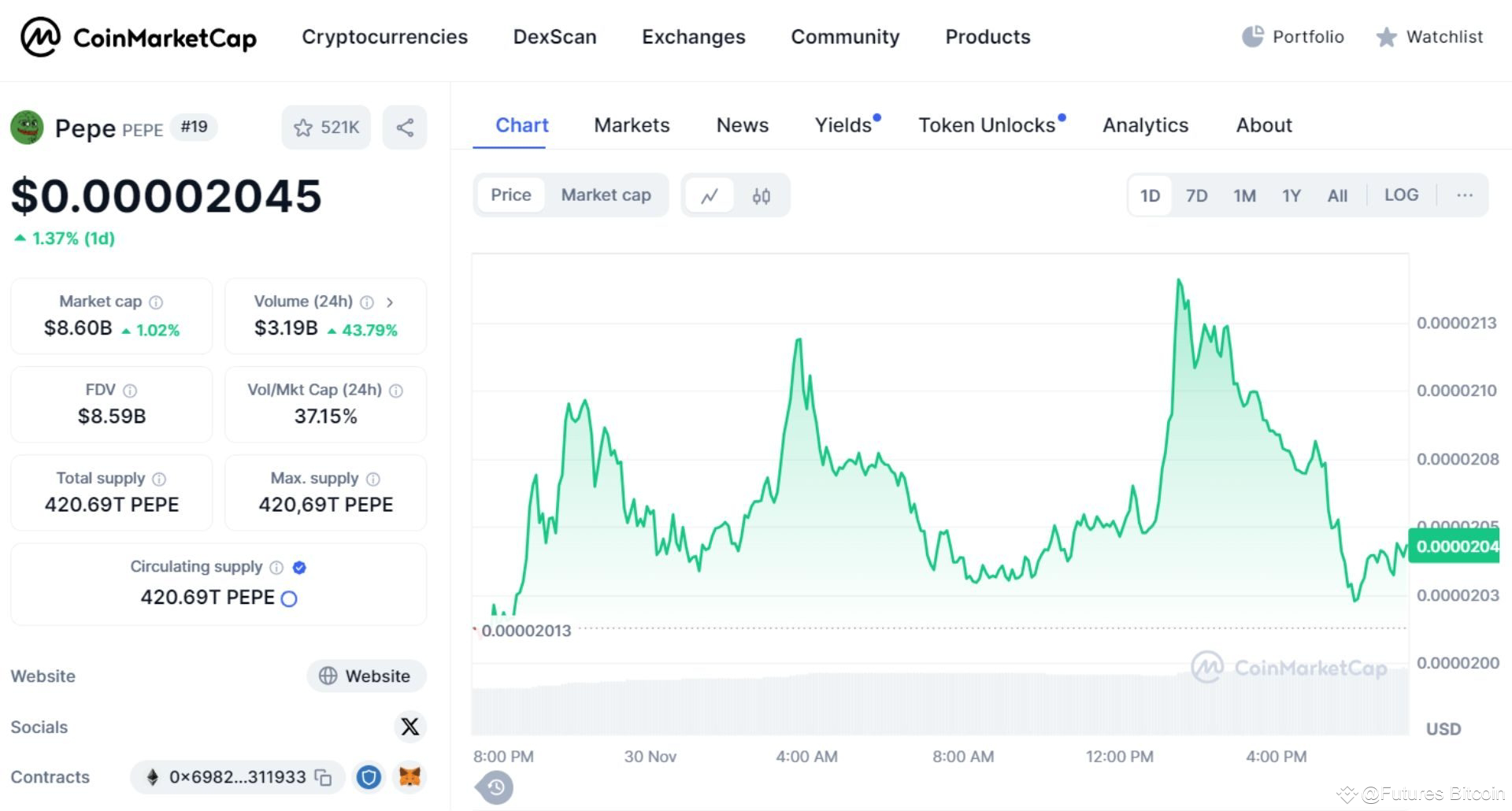Click the 37.15% Vol/Mkt Cap value
1512x811 pixels.
coord(326,417)
